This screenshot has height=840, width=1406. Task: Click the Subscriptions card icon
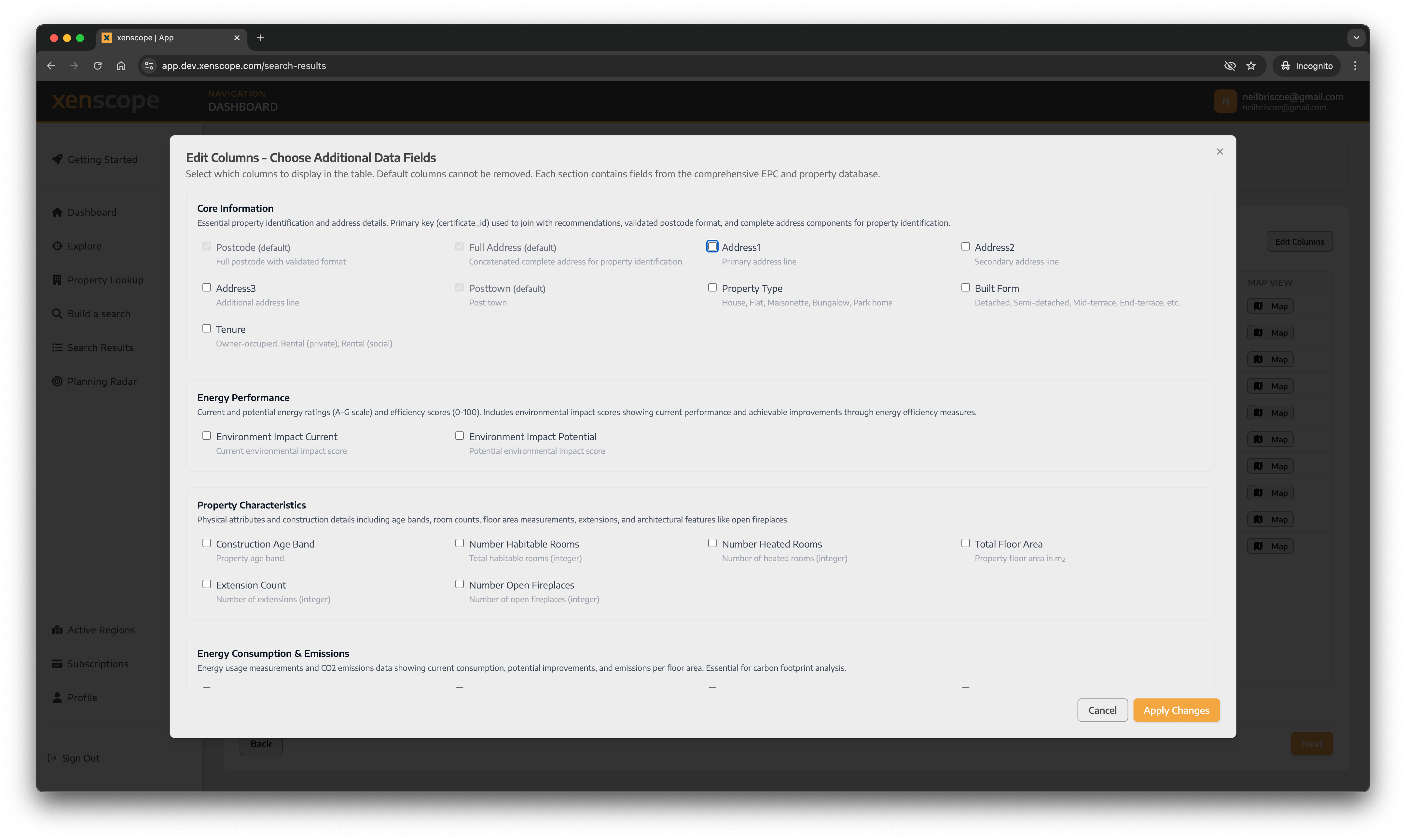pyautogui.click(x=57, y=664)
